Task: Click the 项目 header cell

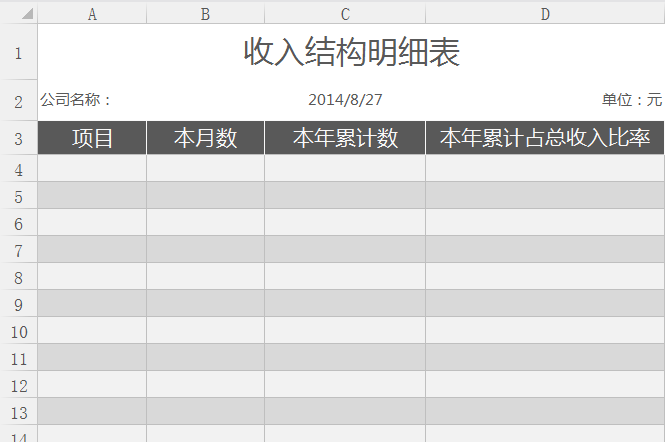Action: coord(92,138)
